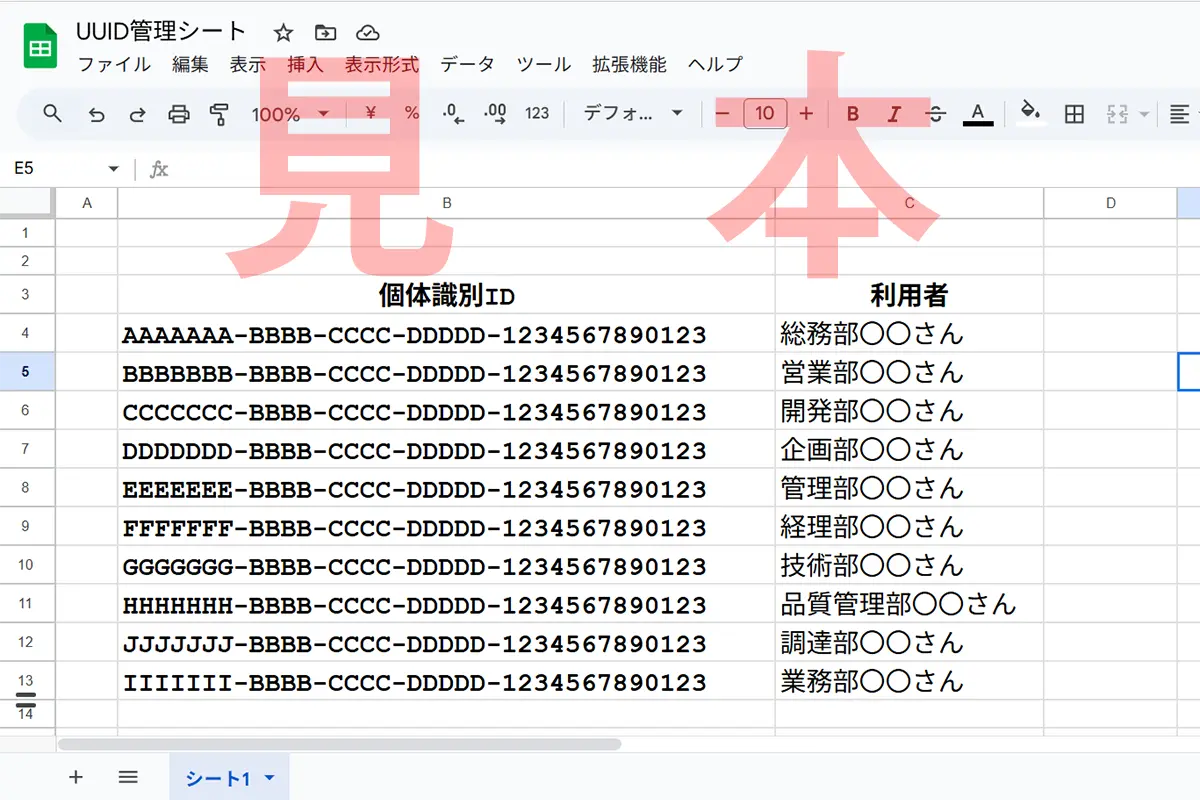The height and width of the screenshot is (800, 1200).
Task: Select the paint format tool
Action: pos(220,114)
